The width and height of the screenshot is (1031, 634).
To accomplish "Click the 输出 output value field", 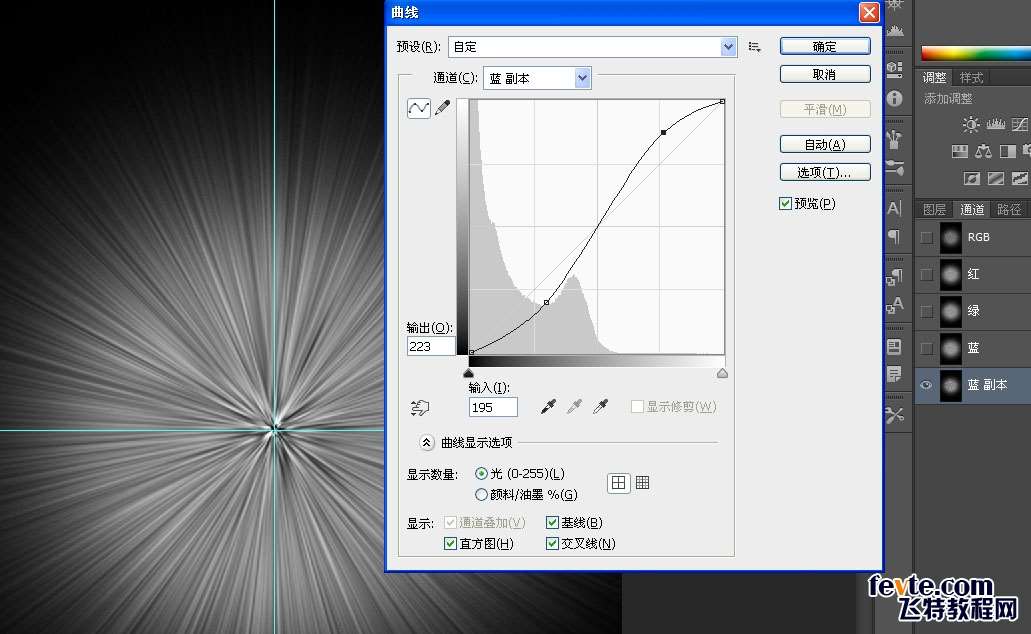I will pos(431,346).
